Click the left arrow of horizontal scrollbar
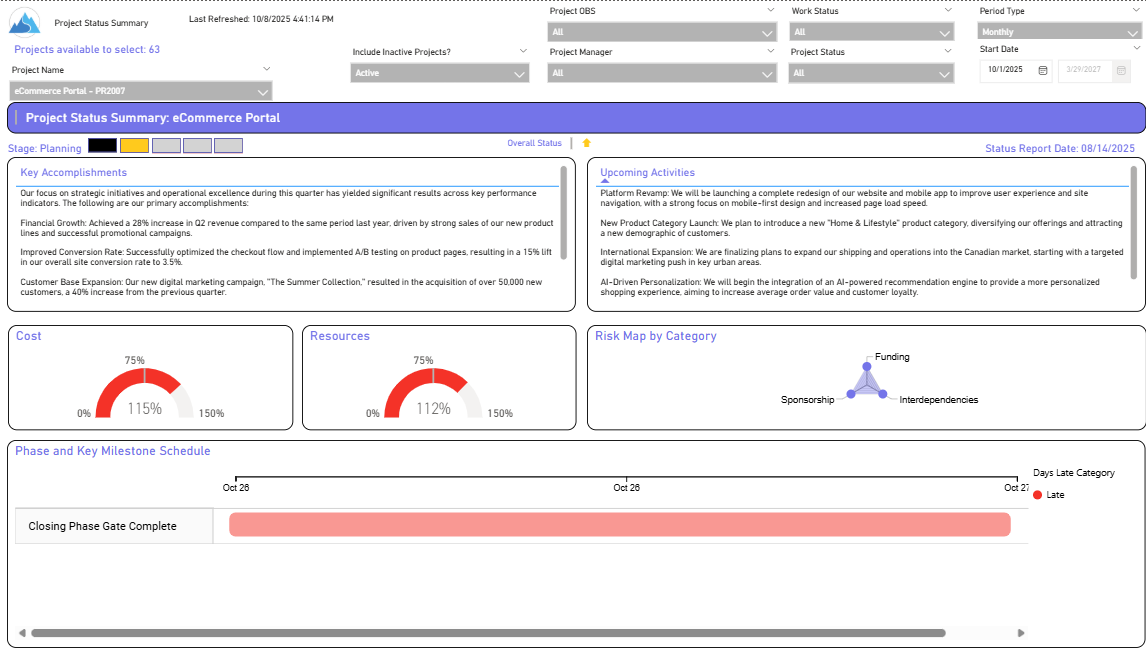The image size is (1146, 648). (x=22, y=633)
